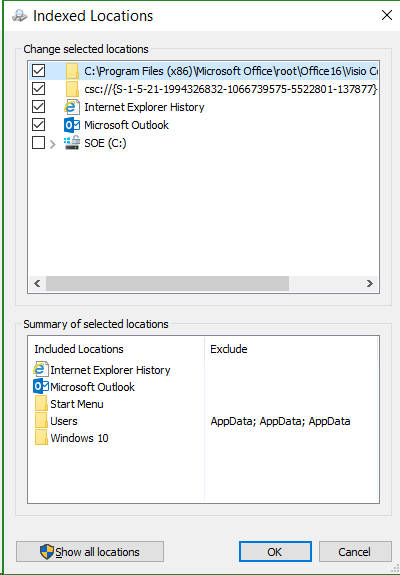The height and width of the screenshot is (575, 400).
Task: Click the Indexed Locations title bar icon
Action: 19,16
